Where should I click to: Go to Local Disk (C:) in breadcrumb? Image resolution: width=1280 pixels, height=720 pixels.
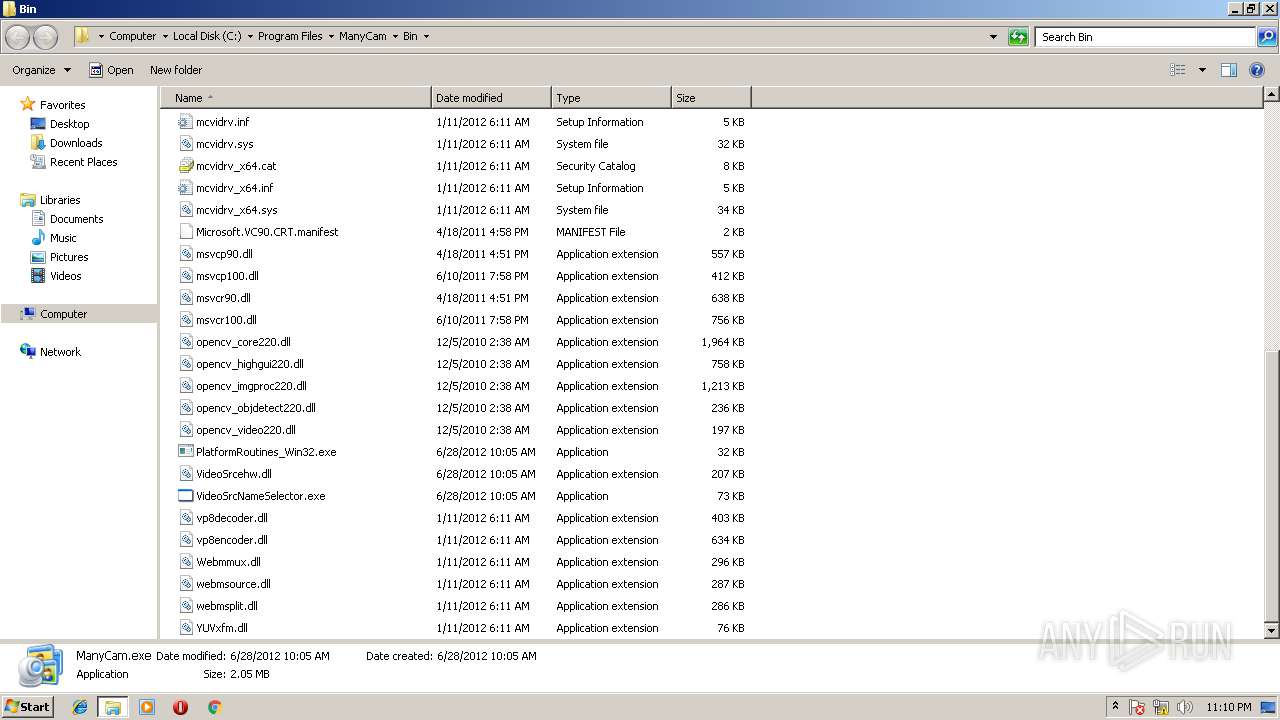(206, 36)
